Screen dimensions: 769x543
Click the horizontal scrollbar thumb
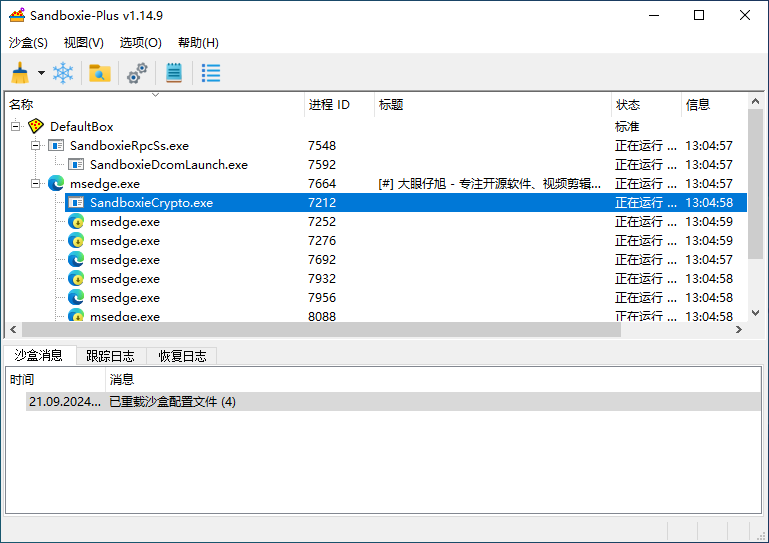point(321,330)
